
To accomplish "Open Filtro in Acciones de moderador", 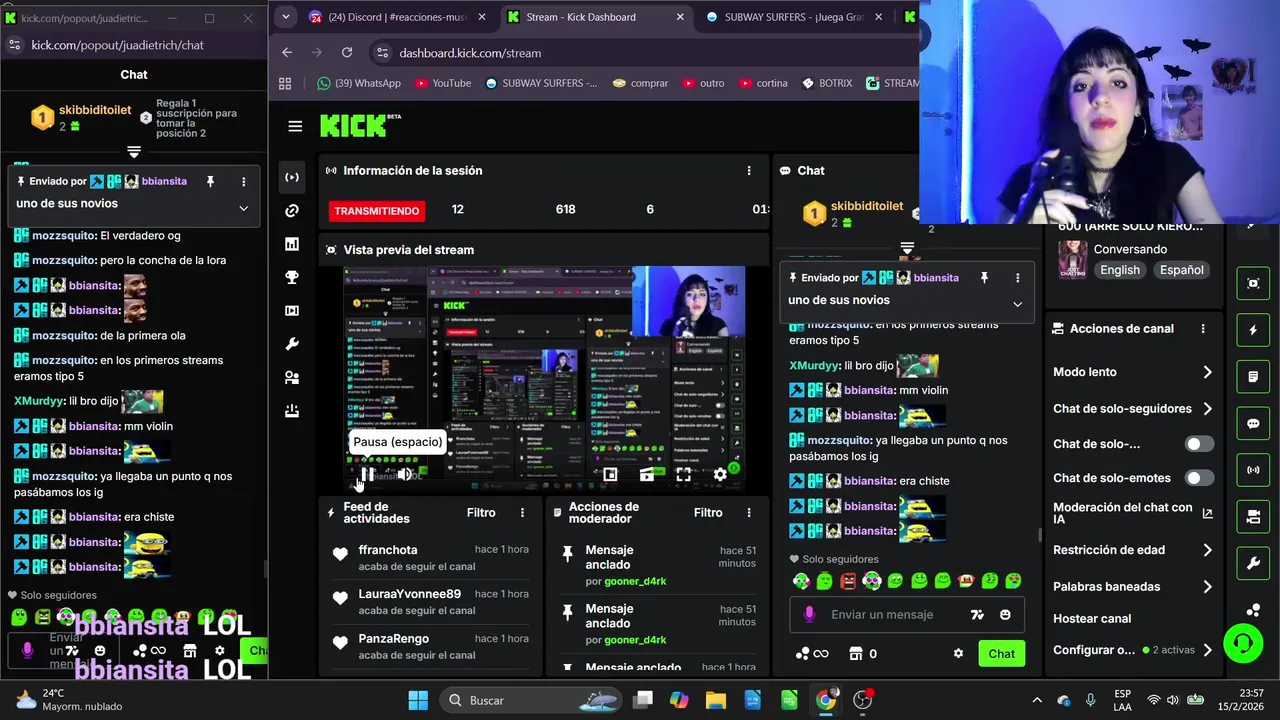I will [708, 513].
